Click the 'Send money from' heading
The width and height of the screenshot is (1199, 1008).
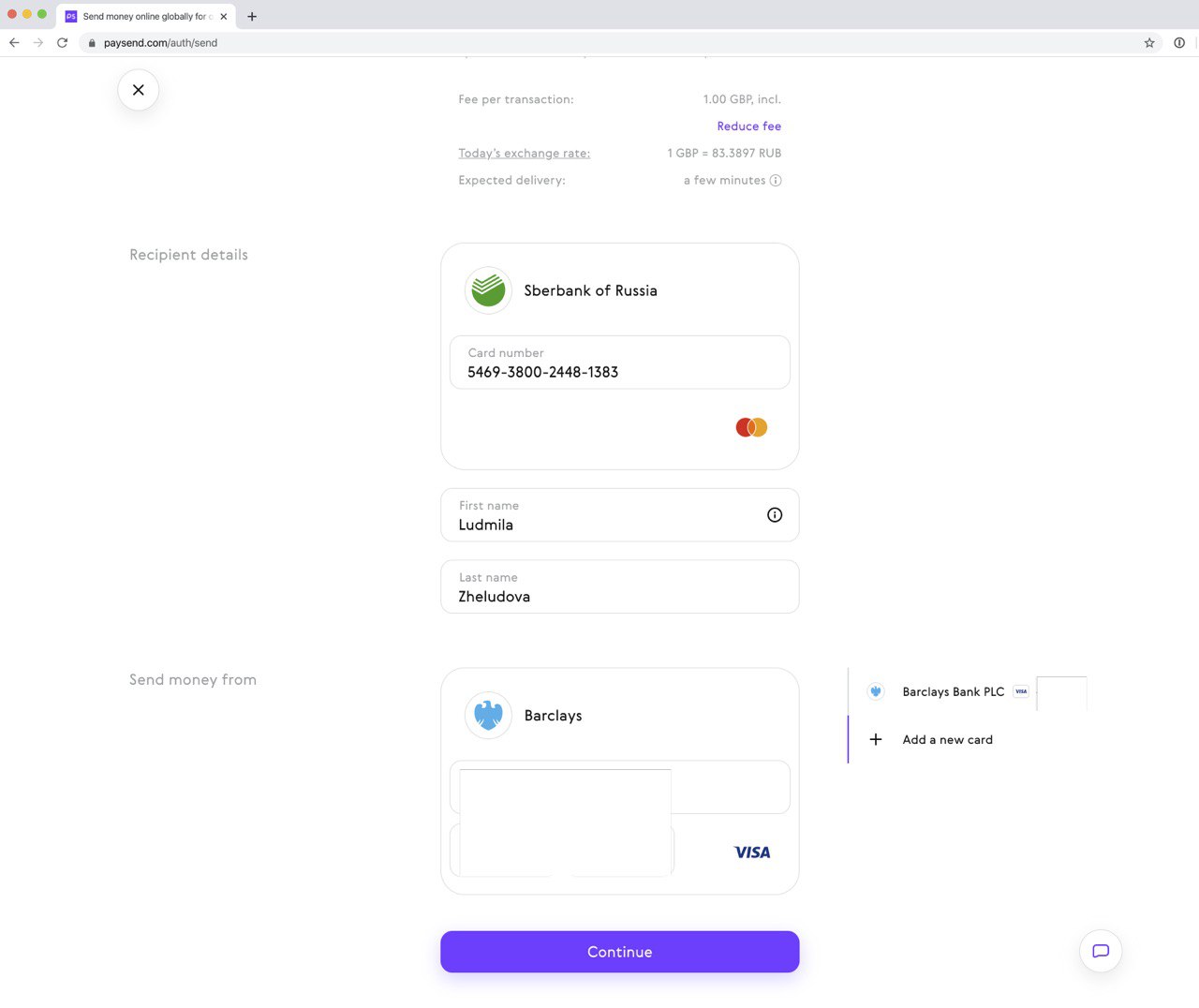(193, 680)
